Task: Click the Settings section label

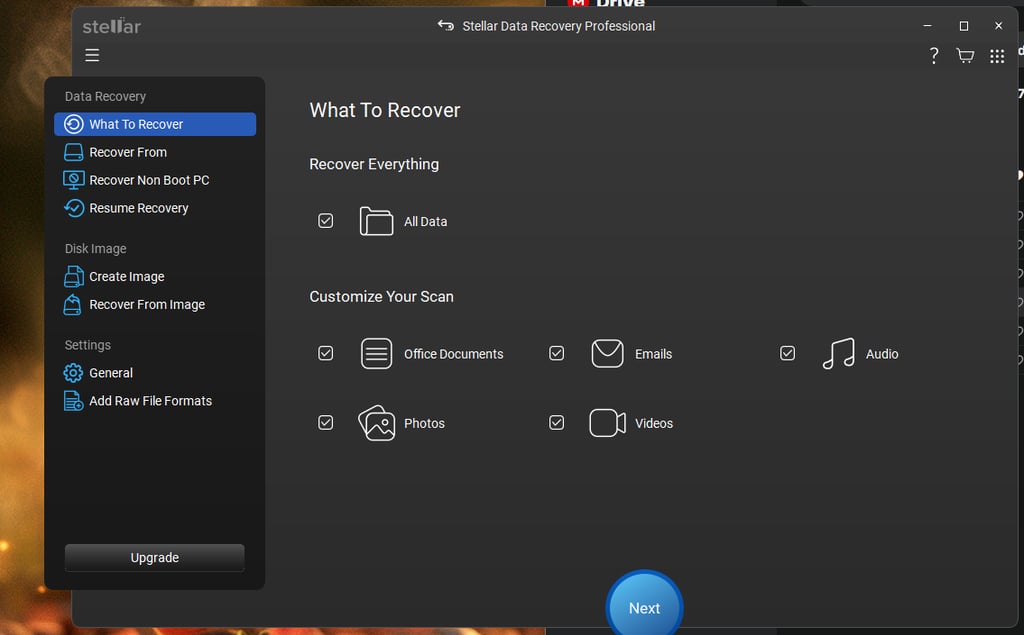Action: 88,345
